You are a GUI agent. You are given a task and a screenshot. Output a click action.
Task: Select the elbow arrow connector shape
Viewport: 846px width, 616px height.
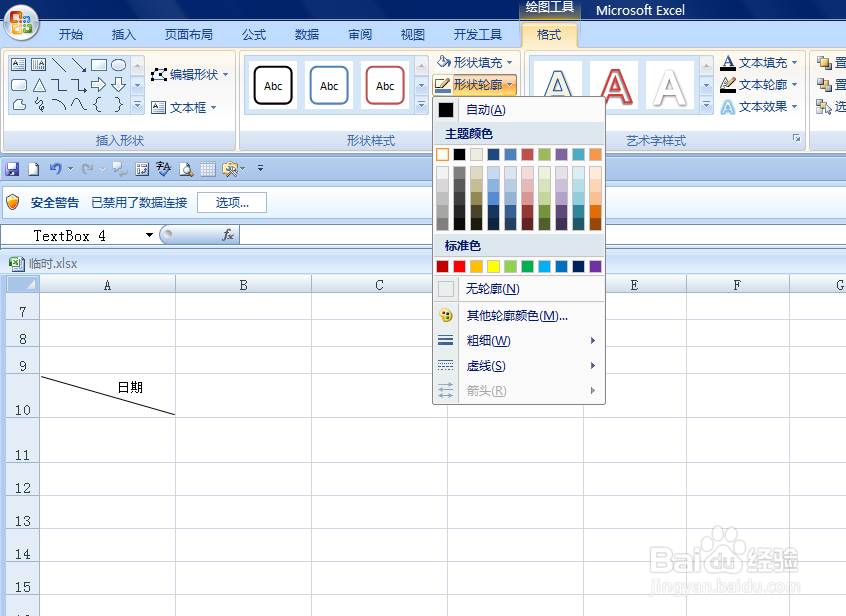click(x=79, y=85)
